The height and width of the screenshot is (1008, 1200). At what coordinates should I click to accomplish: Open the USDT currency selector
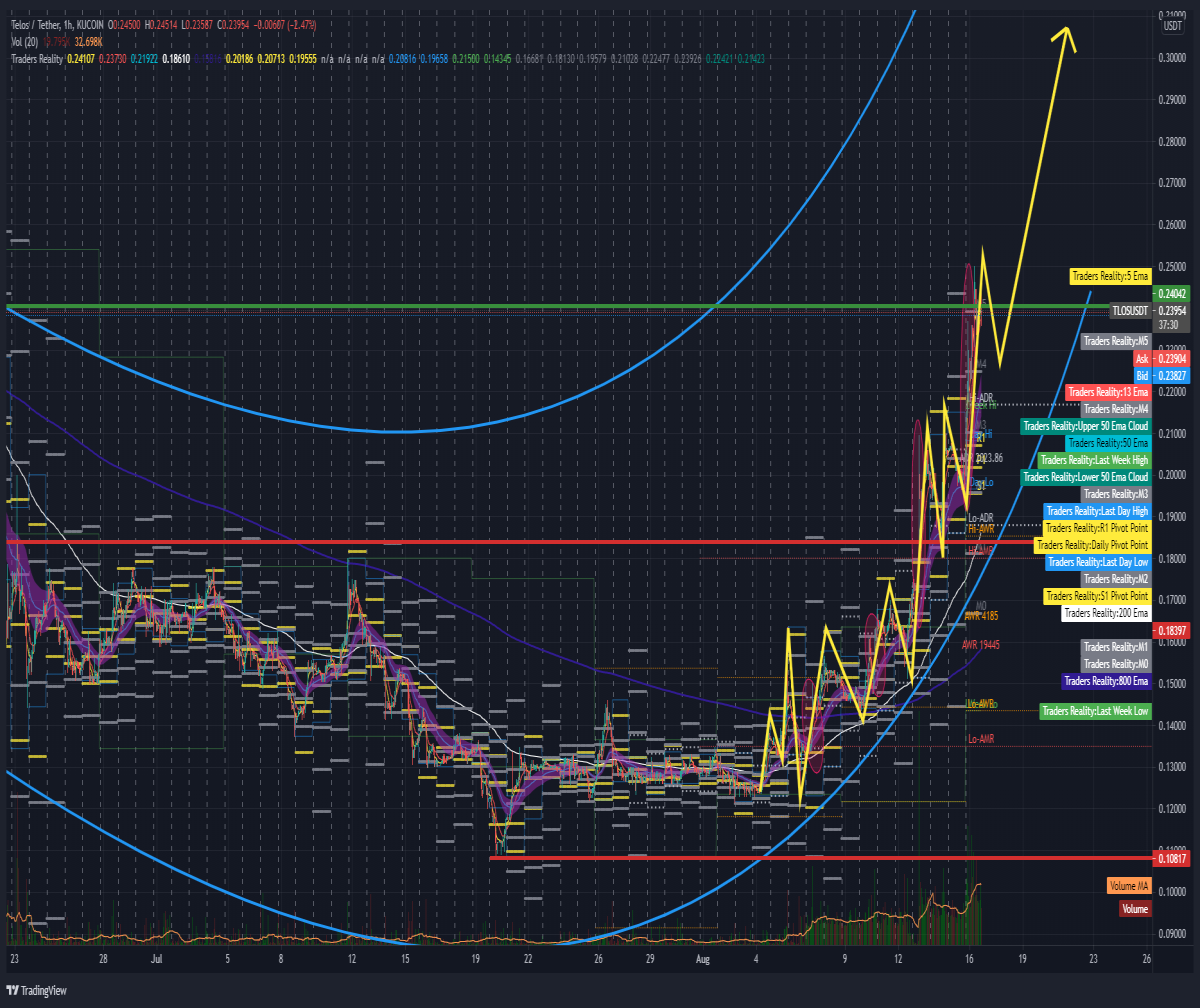(x=1172, y=26)
